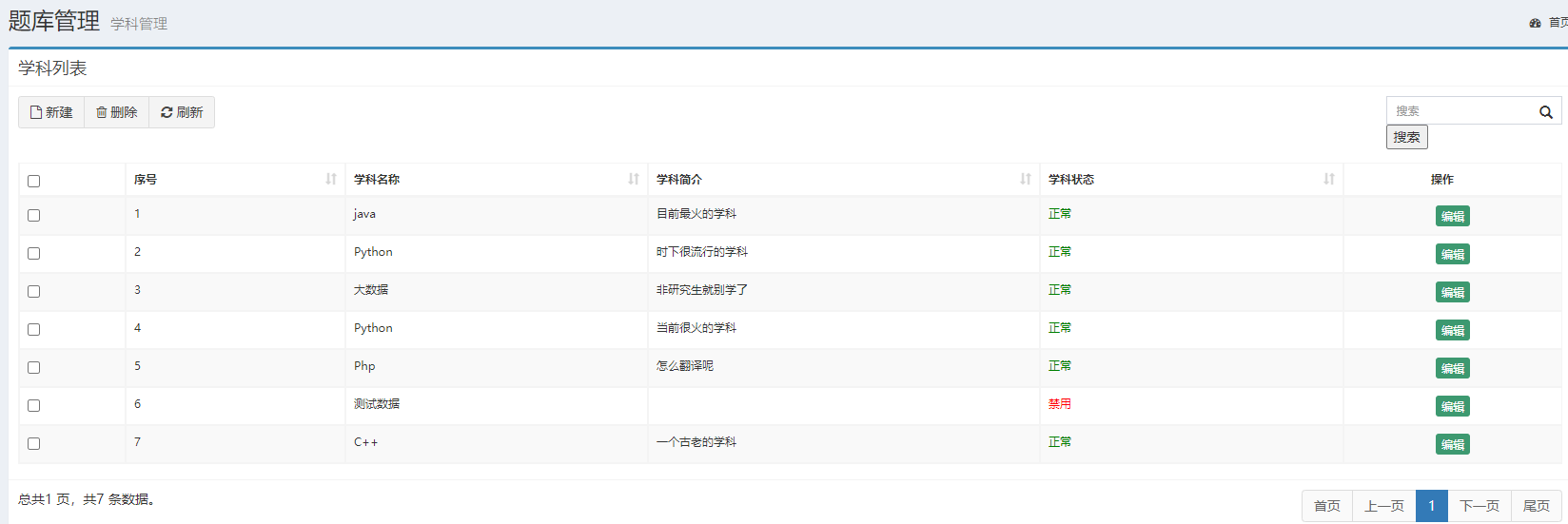Sort by the 学科简介 column sort icon
Image resolution: width=1568 pixels, height=524 pixels.
click(1026, 179)
